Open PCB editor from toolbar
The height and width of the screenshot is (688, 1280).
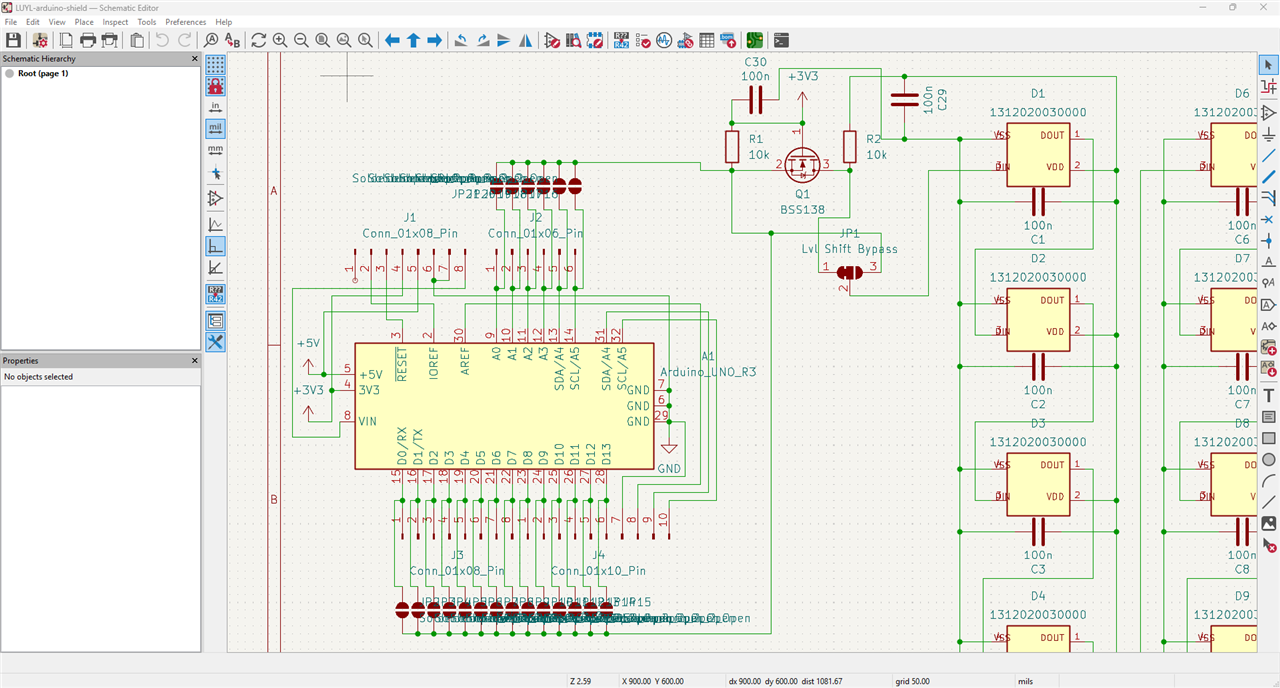tap(754, 40)
